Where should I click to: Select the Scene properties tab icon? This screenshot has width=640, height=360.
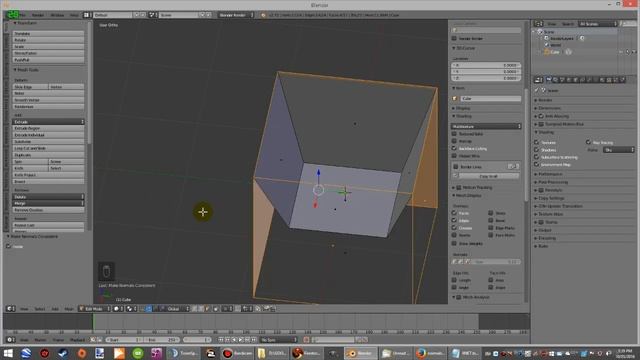[x=562, y=80]
